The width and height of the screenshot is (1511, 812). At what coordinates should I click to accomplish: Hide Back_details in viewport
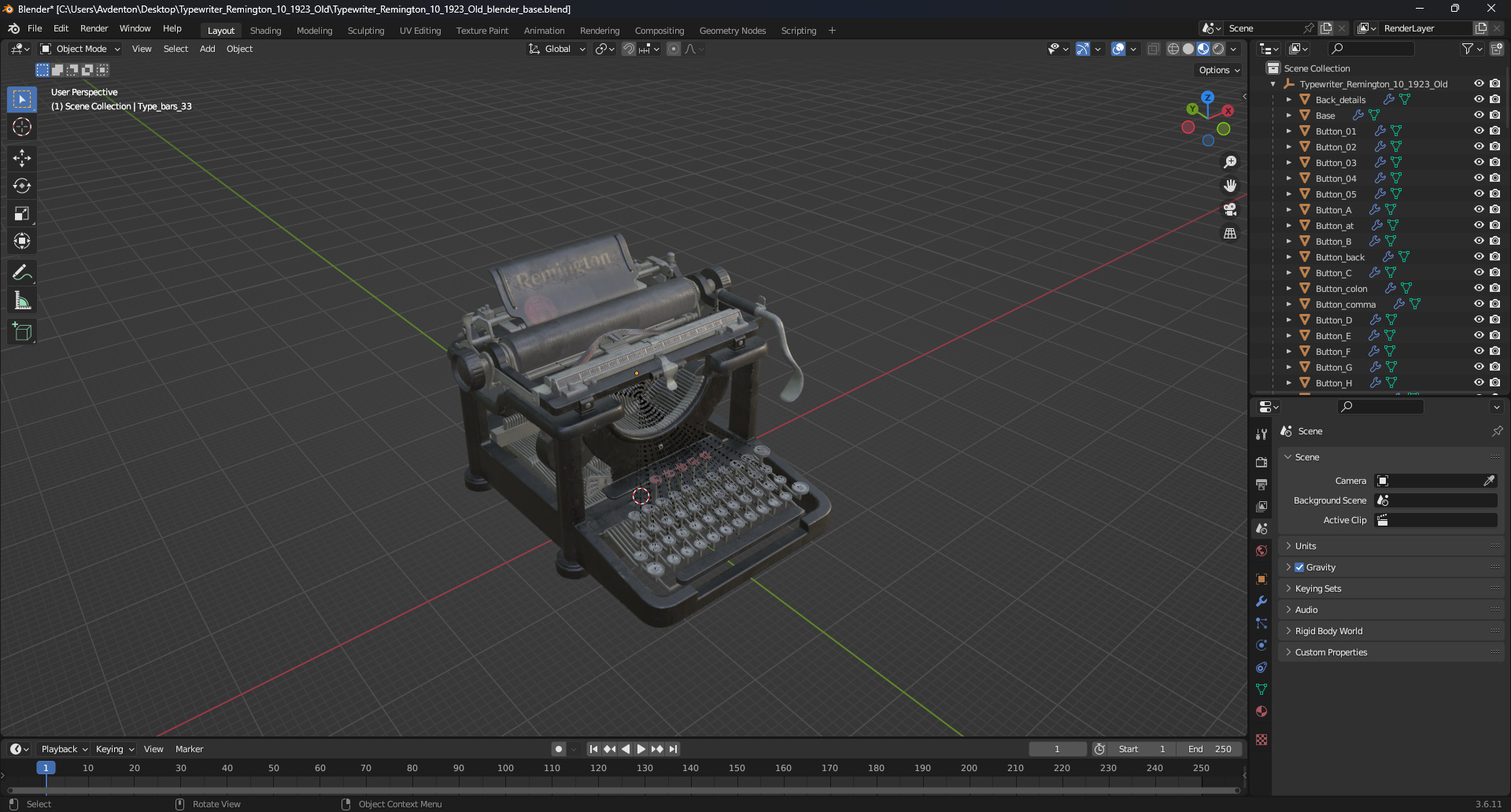click(x=1479, y=99)
